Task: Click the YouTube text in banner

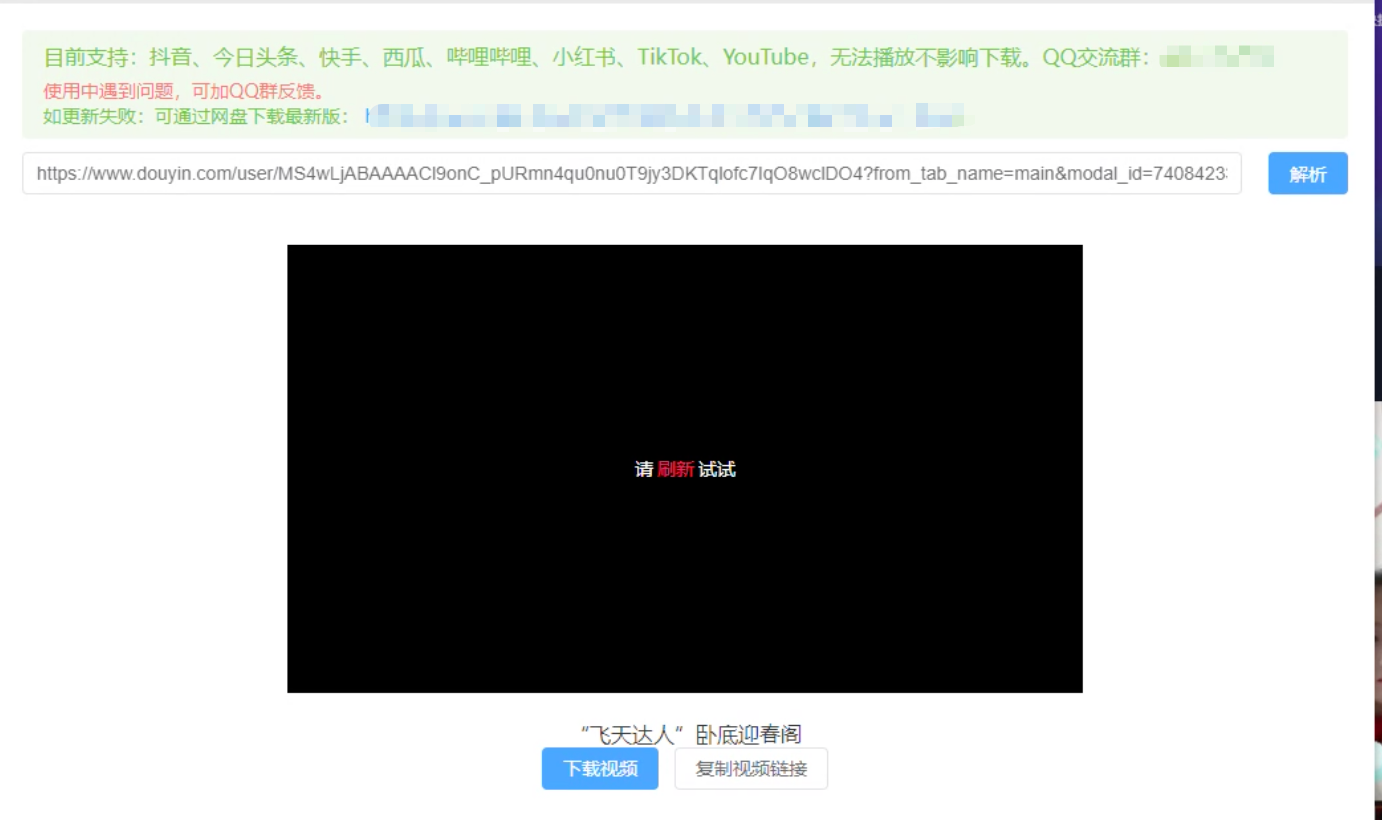Action: [765, 58]
